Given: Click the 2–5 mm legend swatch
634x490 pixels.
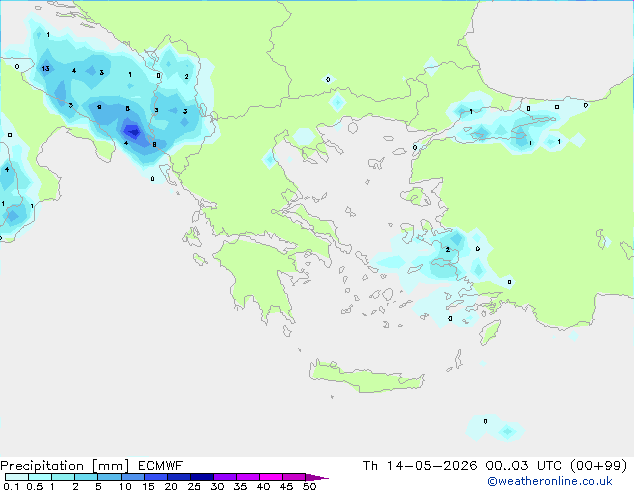Looking at the screenshot, I should click(x=86, y=477).
